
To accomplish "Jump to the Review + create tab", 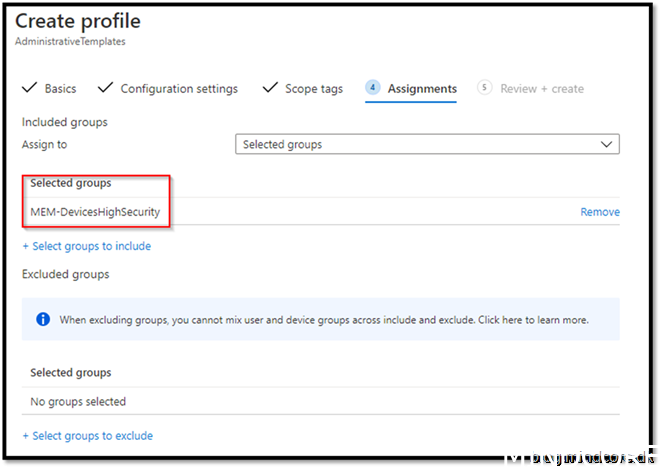I will (542, 89).
